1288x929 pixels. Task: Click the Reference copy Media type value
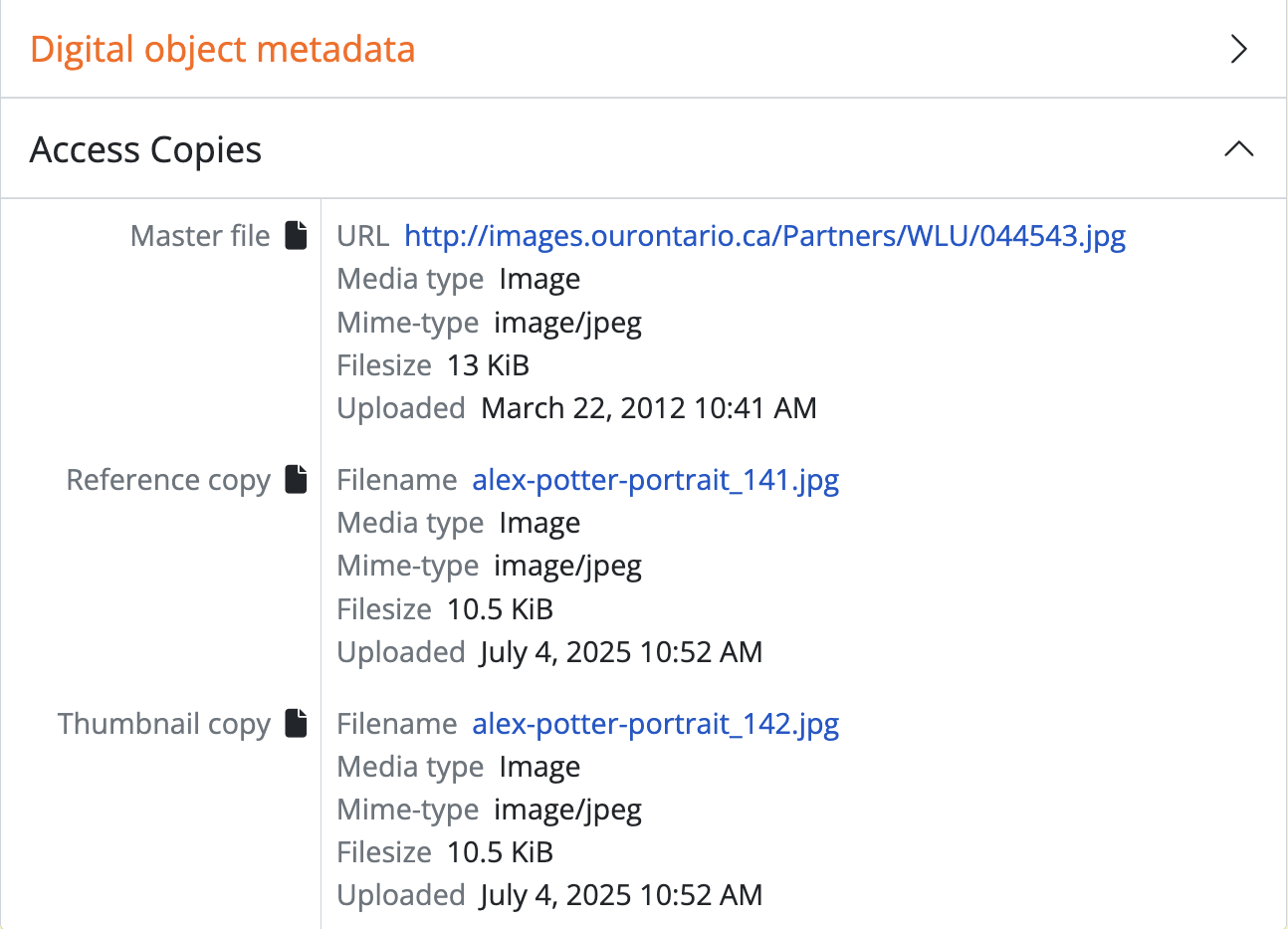tap(539, 523)
